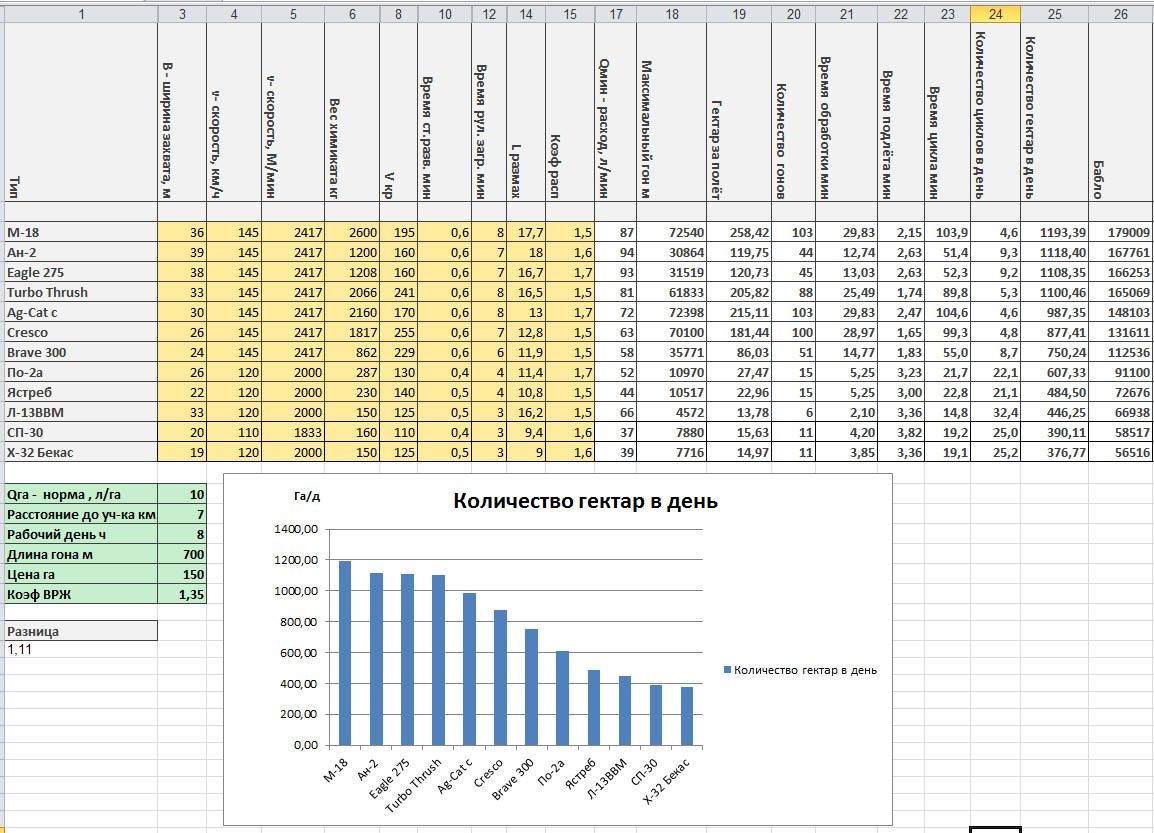This screenshot has width=1154, height=833.
Task: Click the Вес химиката кг header
Action: [352, 112]
